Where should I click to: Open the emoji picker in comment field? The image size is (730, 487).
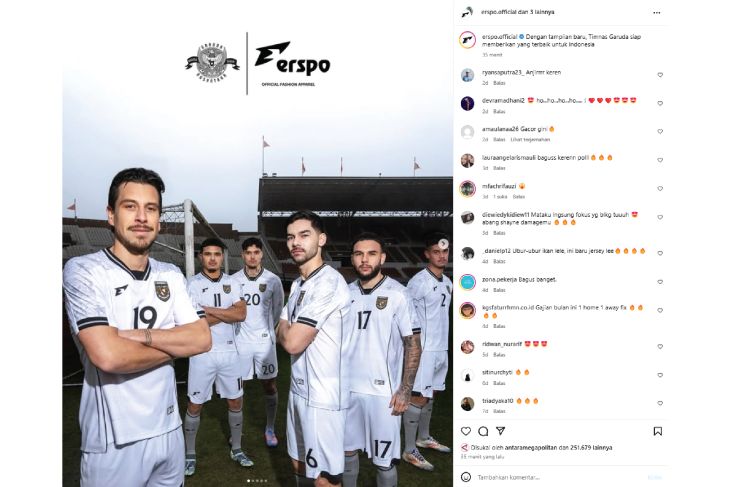tap(466, 477)
